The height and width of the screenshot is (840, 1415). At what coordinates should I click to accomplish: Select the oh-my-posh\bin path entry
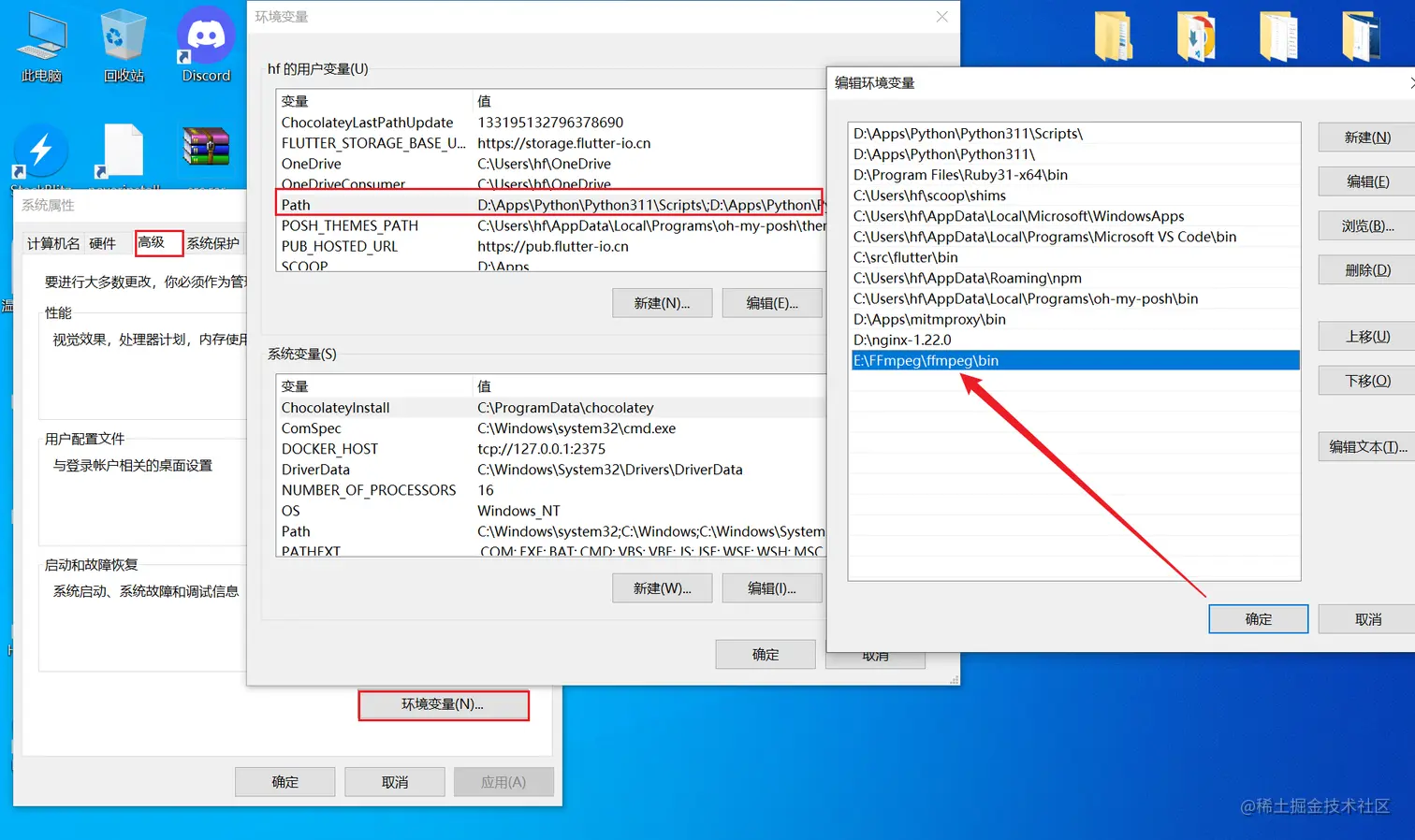[1074, 298]
